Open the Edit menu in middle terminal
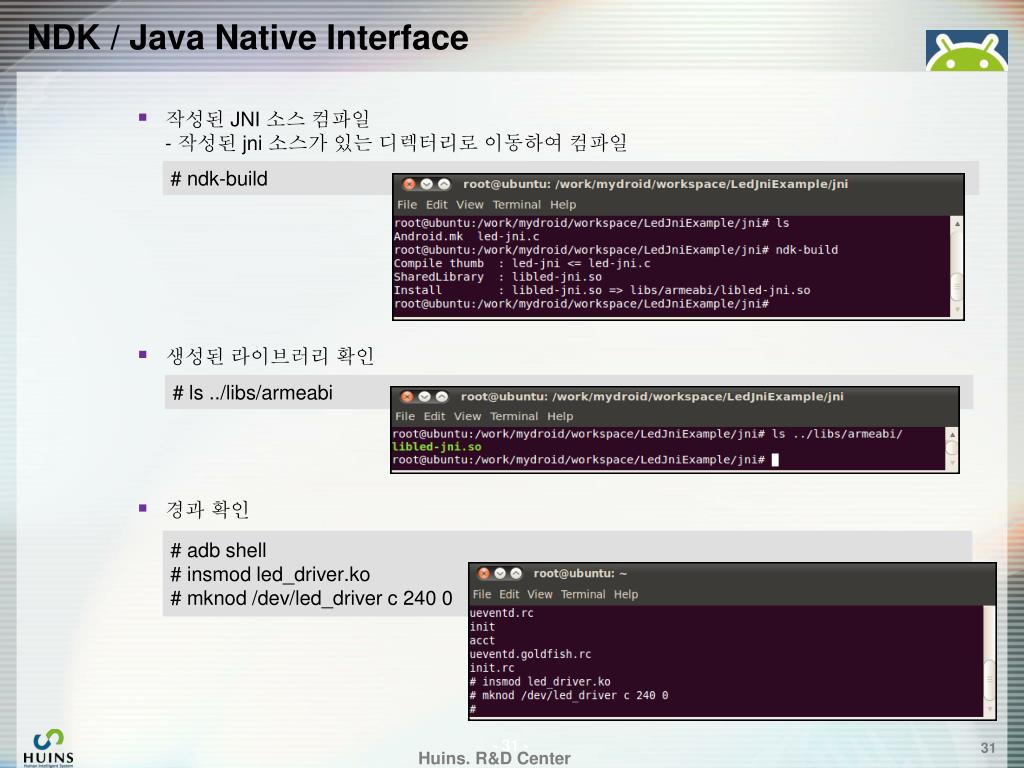 (x=434, y=416)
